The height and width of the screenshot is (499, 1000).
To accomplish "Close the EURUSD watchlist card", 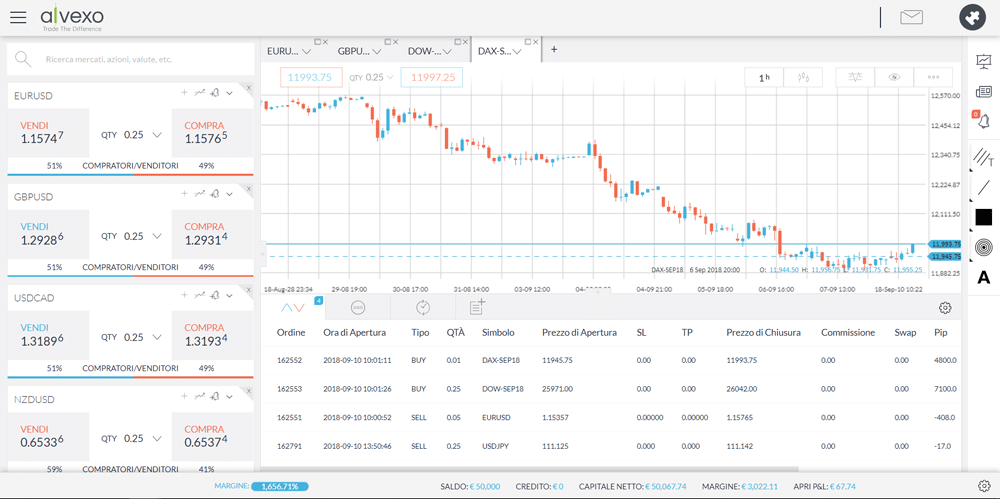I will 249,87.
